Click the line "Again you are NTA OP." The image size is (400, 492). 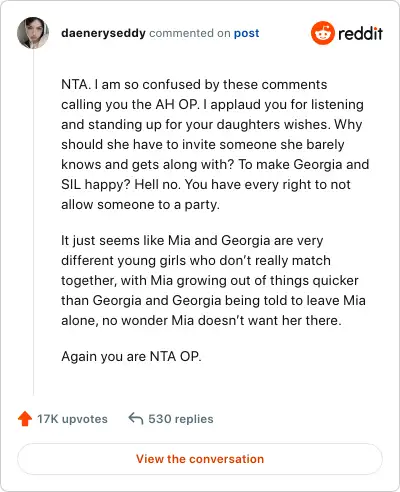point(131,356)
